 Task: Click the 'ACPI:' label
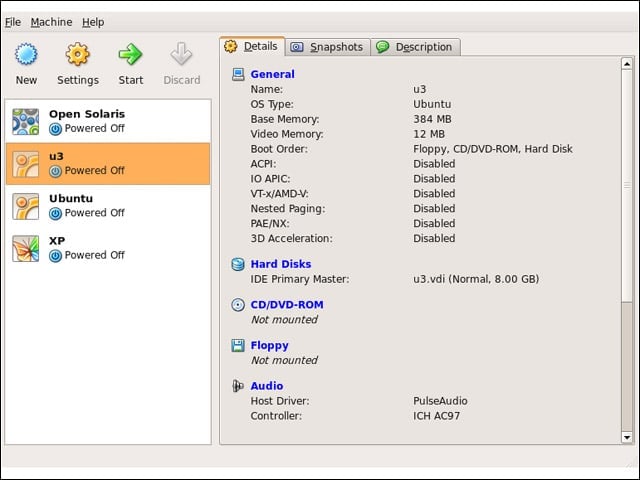click(263, 164)
